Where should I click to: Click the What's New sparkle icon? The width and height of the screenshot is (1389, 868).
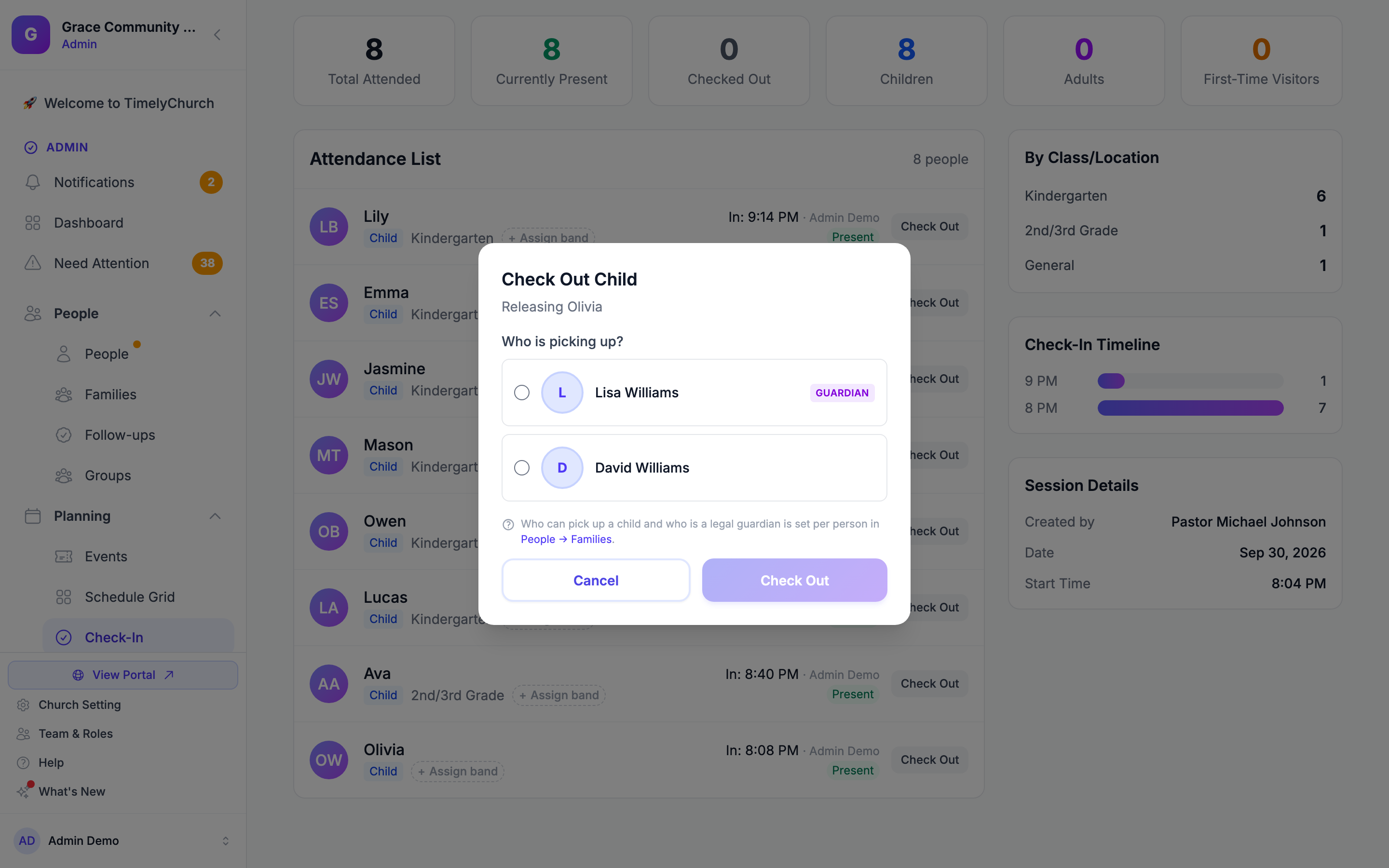23,791
